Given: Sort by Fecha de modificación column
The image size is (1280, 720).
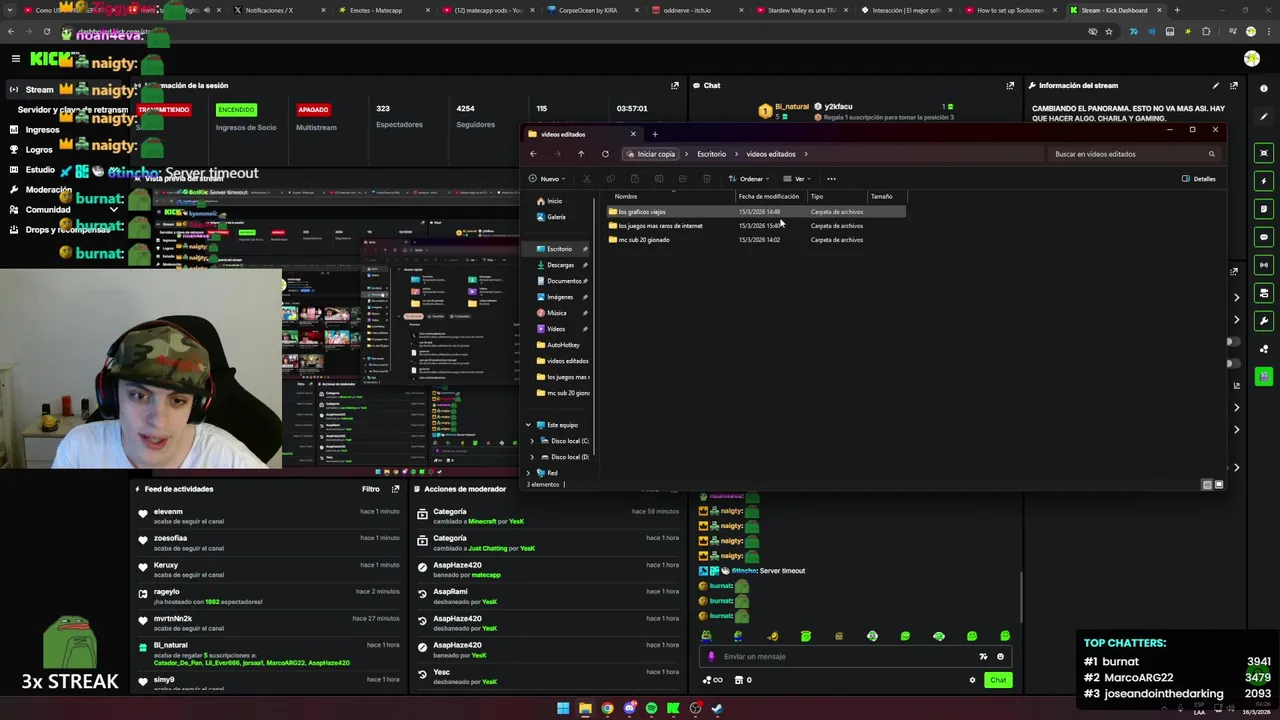Looking at the screenshot, I should coord(769,196).
